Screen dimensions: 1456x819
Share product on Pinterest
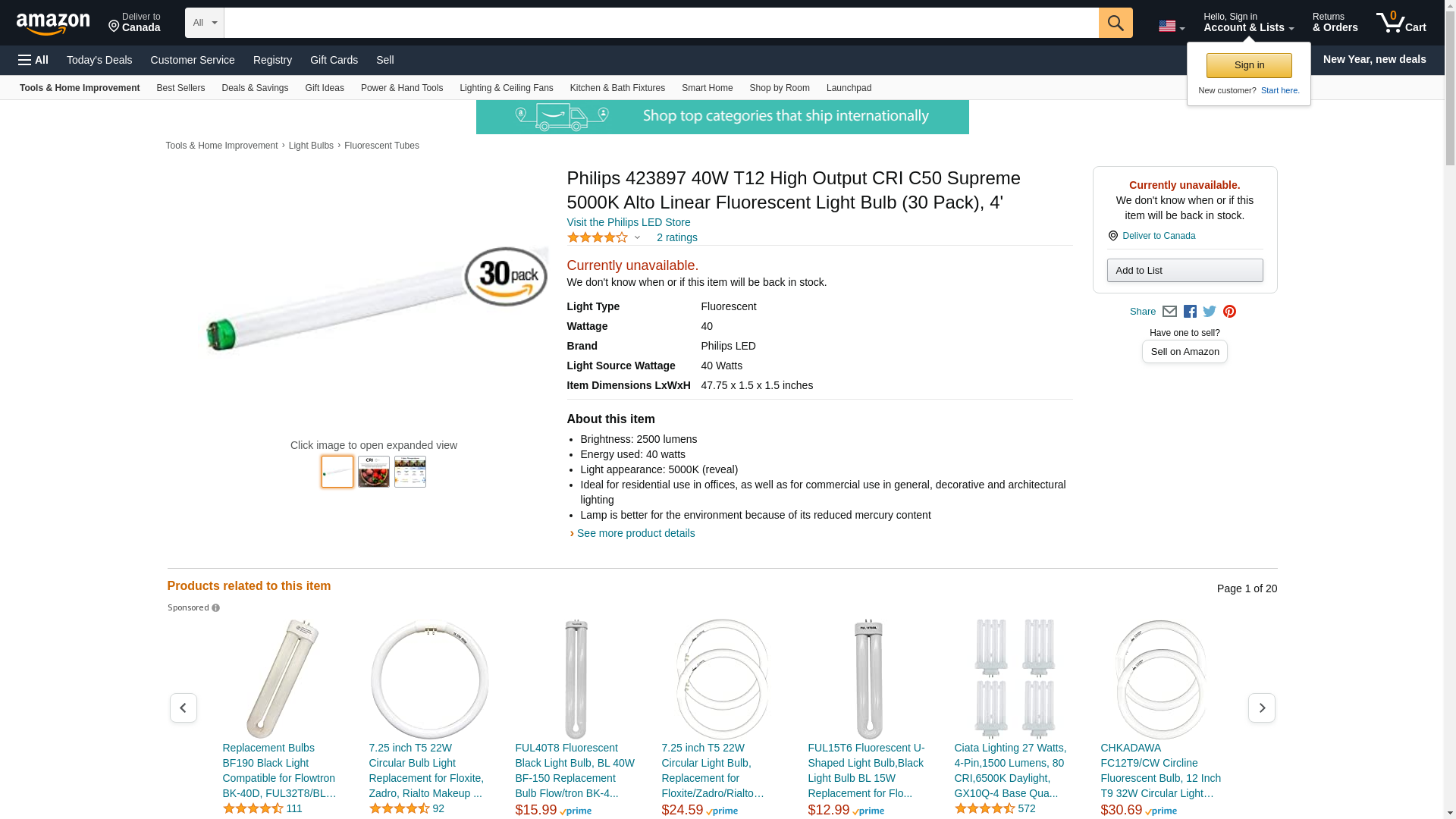pos(1229,312)
